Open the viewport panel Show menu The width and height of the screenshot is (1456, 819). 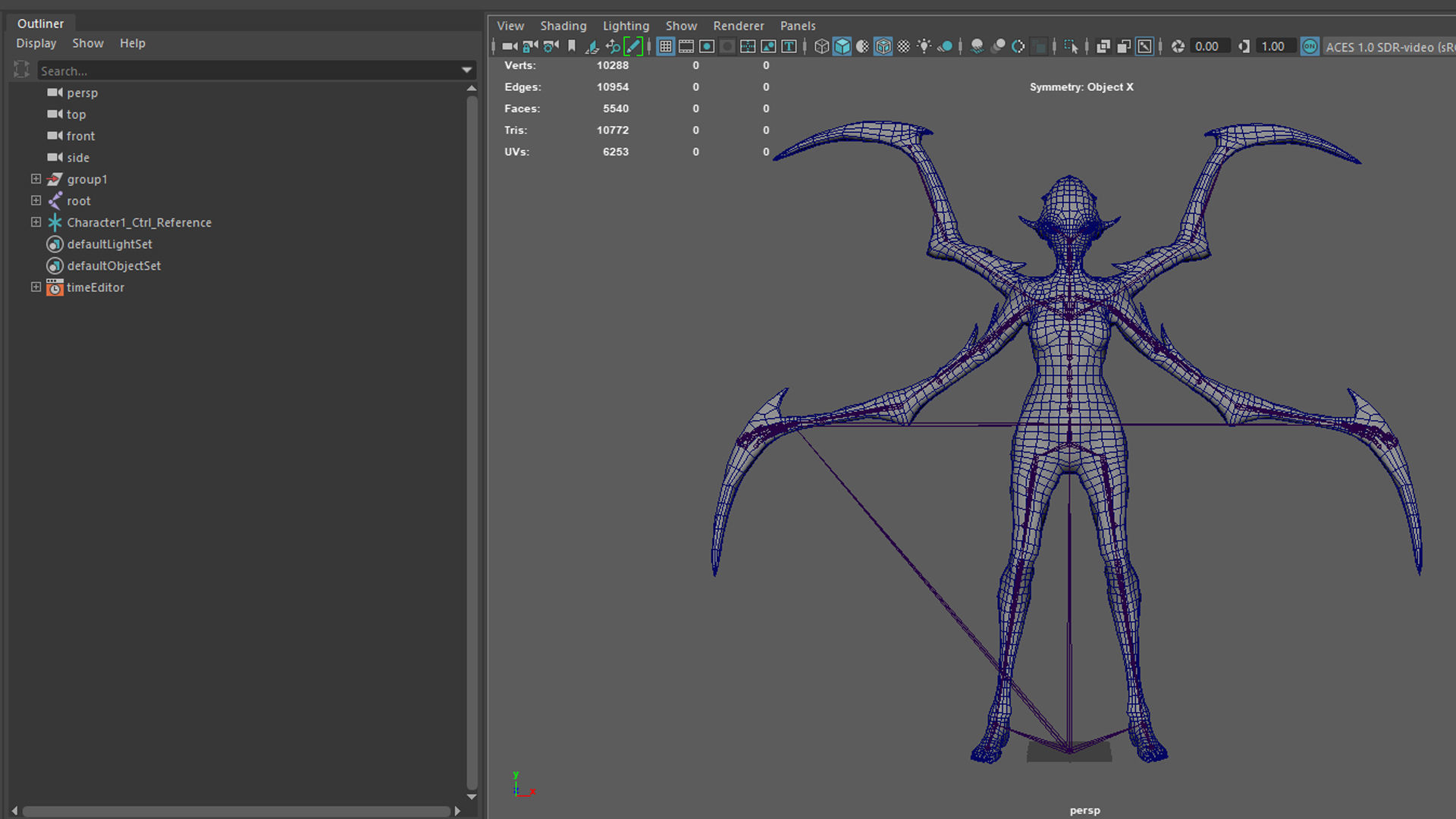click(682, 26)
